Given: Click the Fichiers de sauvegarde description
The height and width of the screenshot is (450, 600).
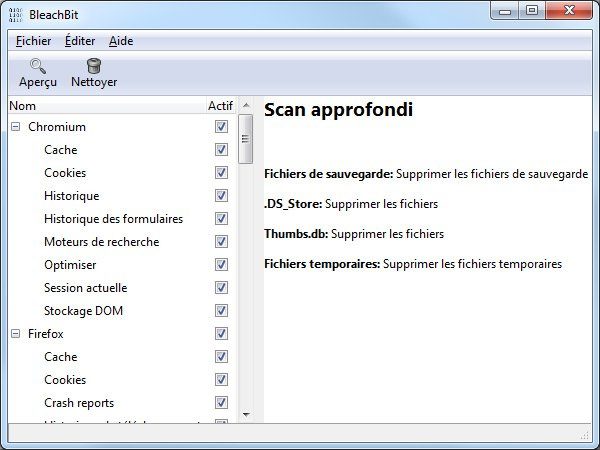Looking at the screenshot, I should click(426, 174).
